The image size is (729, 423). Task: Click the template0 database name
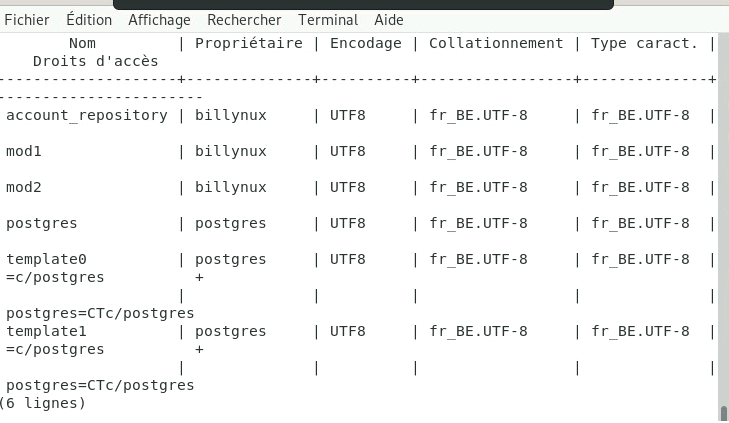tap(46, 259)
